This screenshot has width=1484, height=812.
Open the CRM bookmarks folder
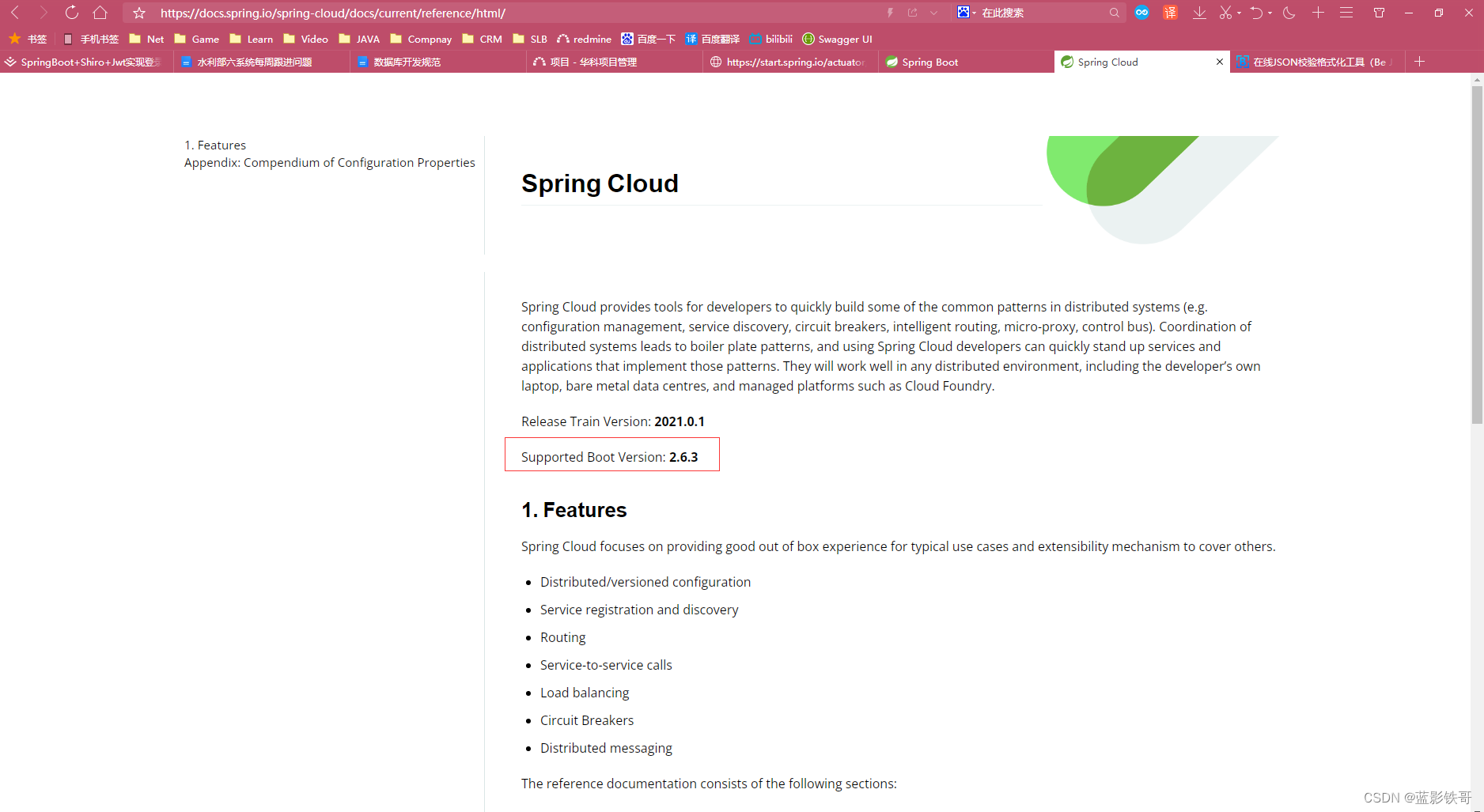pos(482,39)
